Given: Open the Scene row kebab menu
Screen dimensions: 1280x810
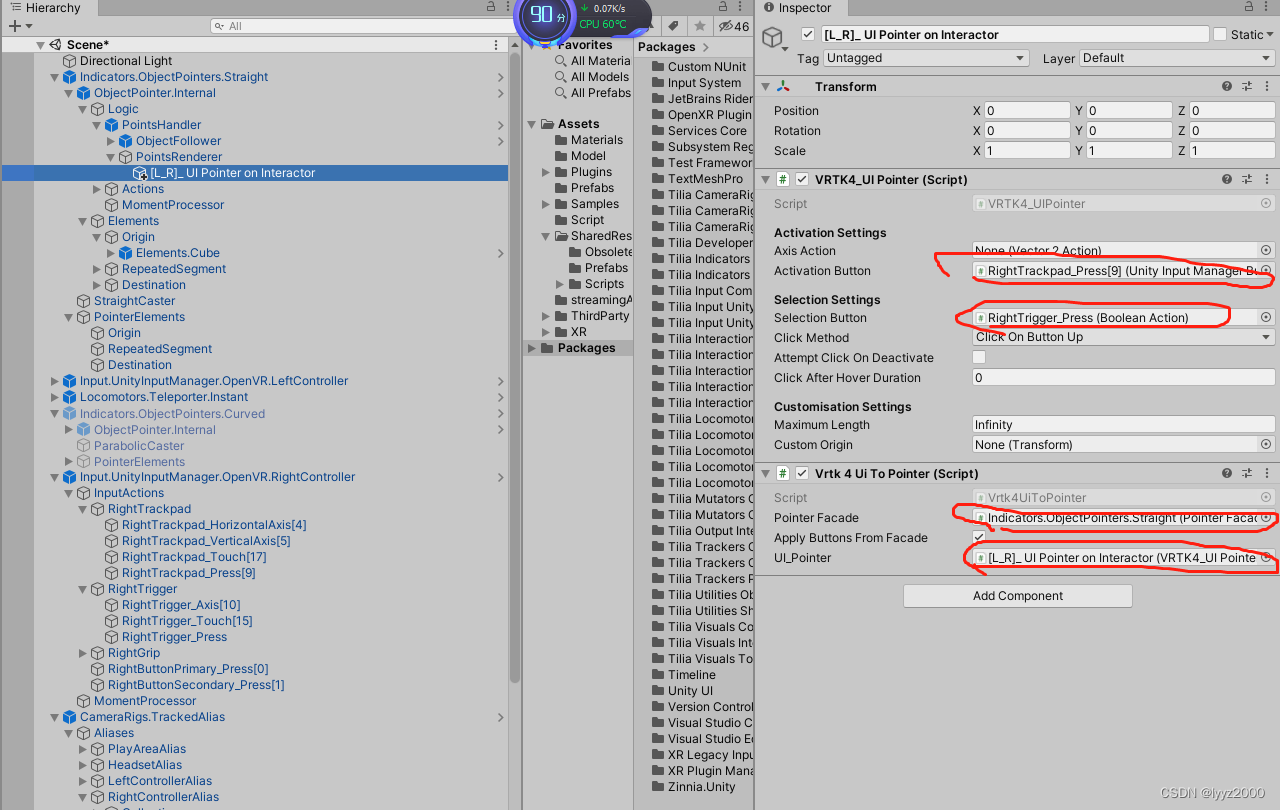Looking at the screenshot, I should [496, 45].
